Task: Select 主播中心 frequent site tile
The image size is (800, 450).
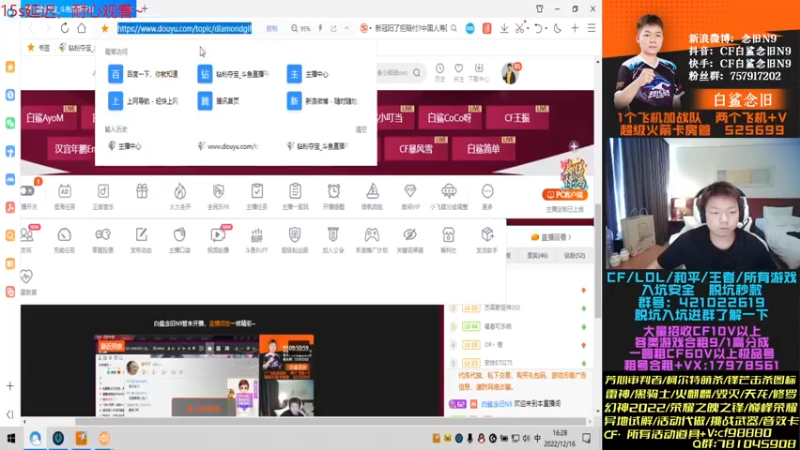Action: pyautogui.click(x=308, y=74)
